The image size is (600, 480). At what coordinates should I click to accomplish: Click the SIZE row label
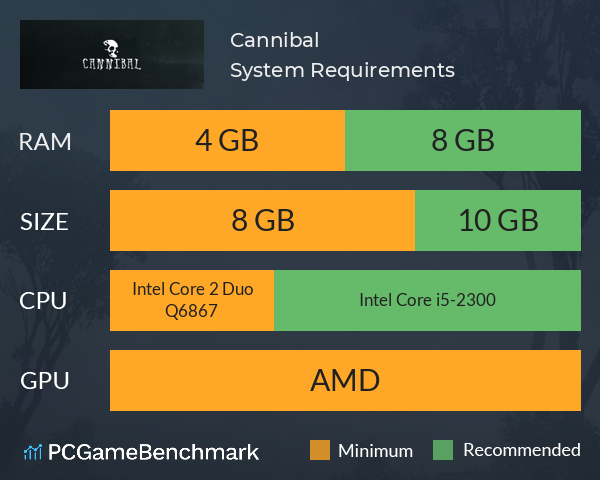point(44,222)
